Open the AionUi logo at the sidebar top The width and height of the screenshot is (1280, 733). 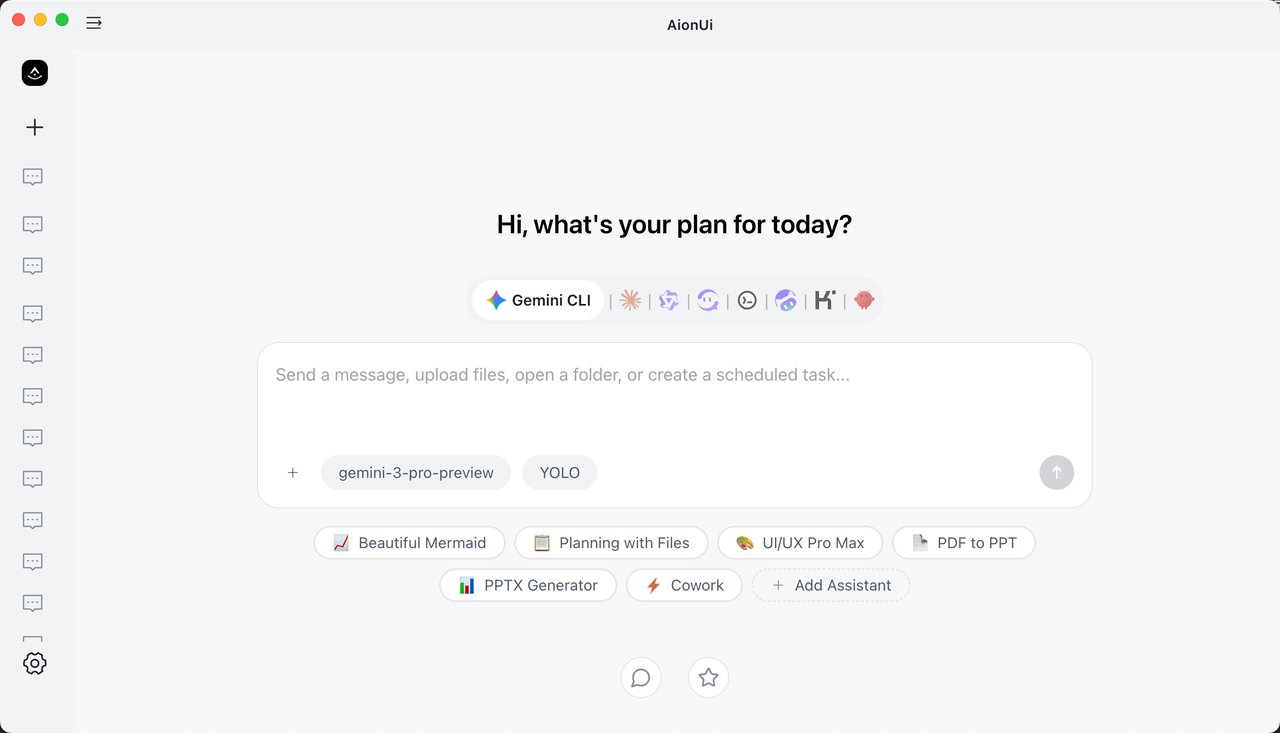34,72
